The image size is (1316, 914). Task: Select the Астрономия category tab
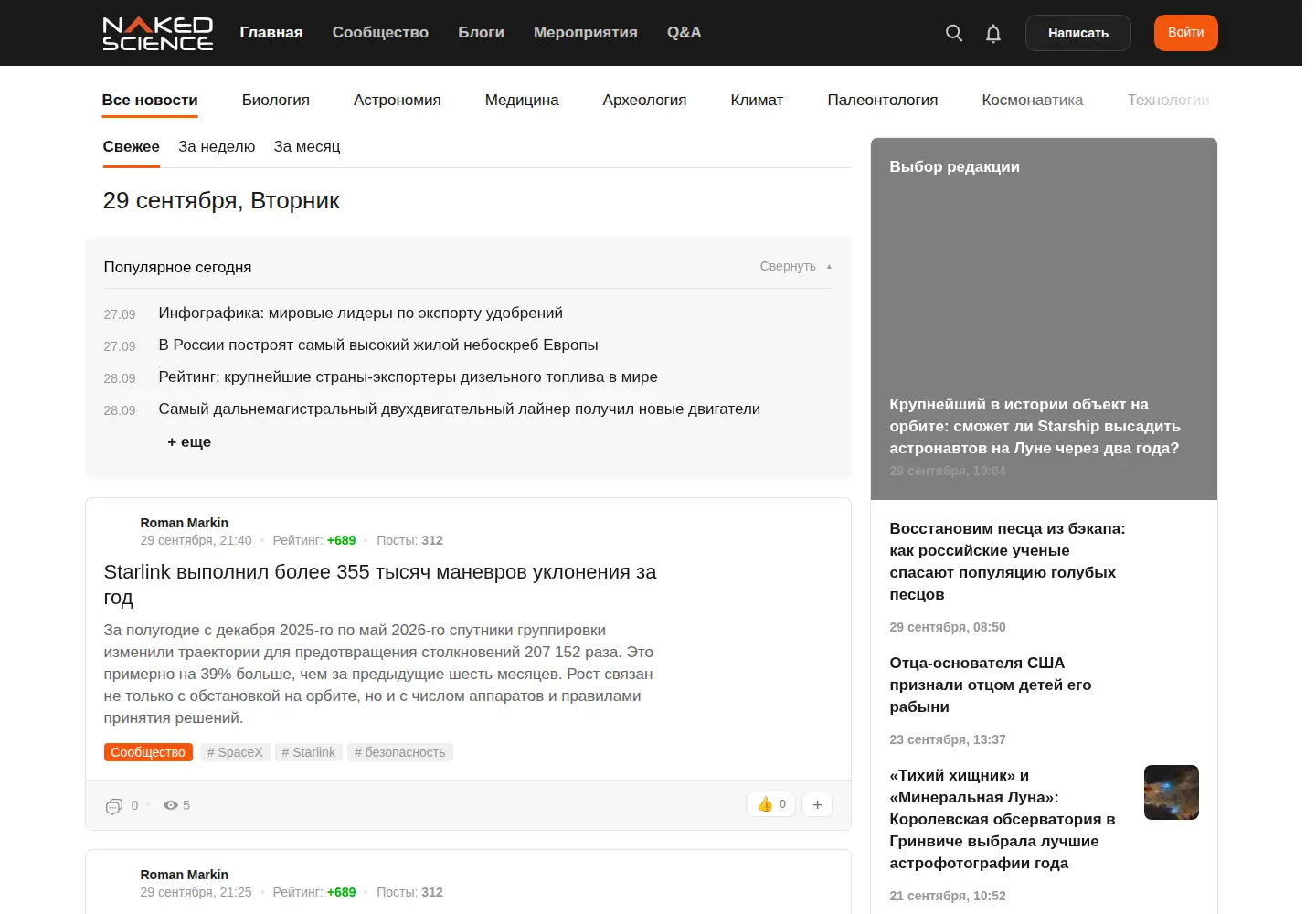pyautogui.click(x=398, y=101)
